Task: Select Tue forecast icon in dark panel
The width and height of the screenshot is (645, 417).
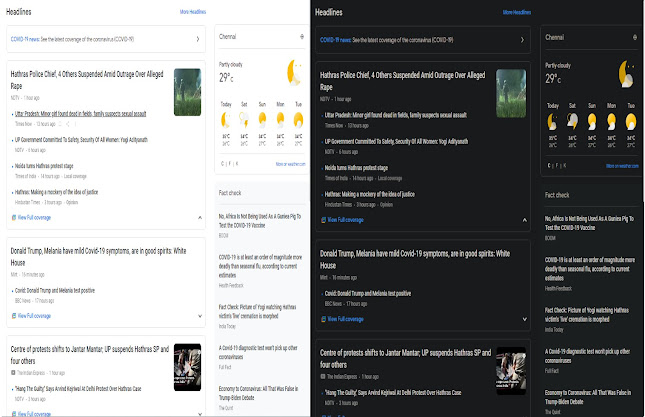Action: coord(631,122)
